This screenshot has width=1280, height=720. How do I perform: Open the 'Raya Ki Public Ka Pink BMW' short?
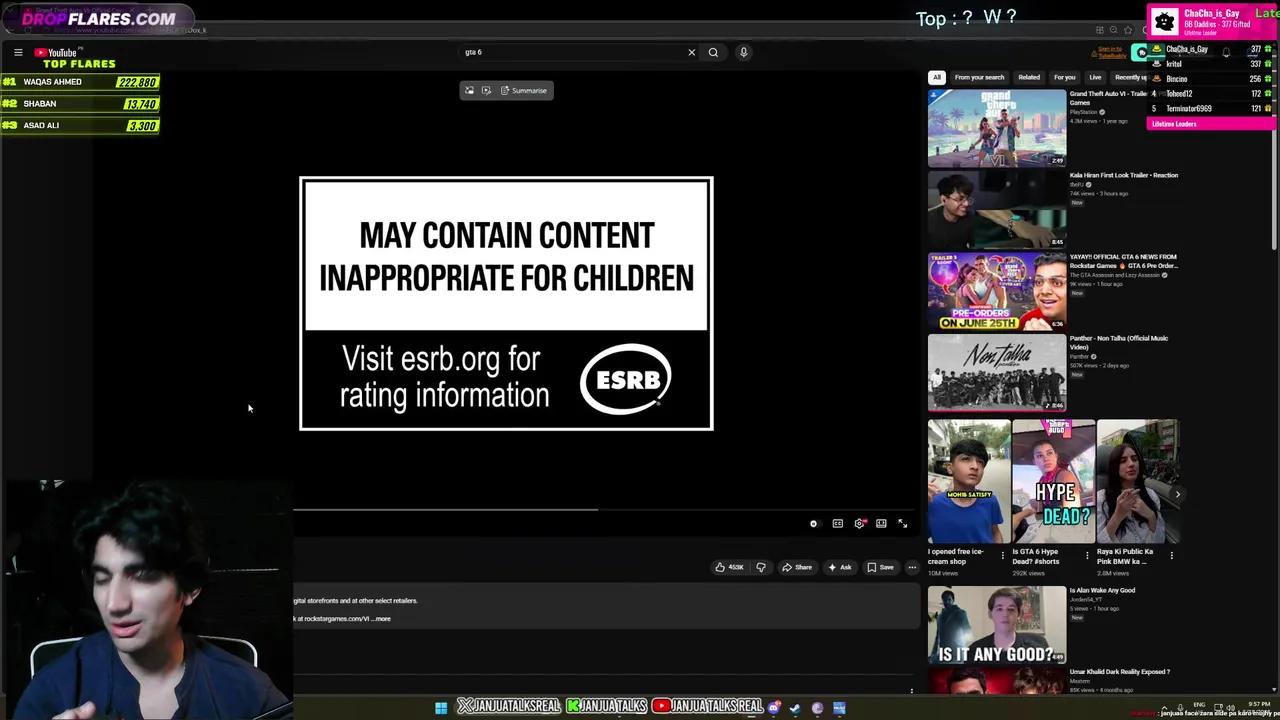tap(1137, 481)
